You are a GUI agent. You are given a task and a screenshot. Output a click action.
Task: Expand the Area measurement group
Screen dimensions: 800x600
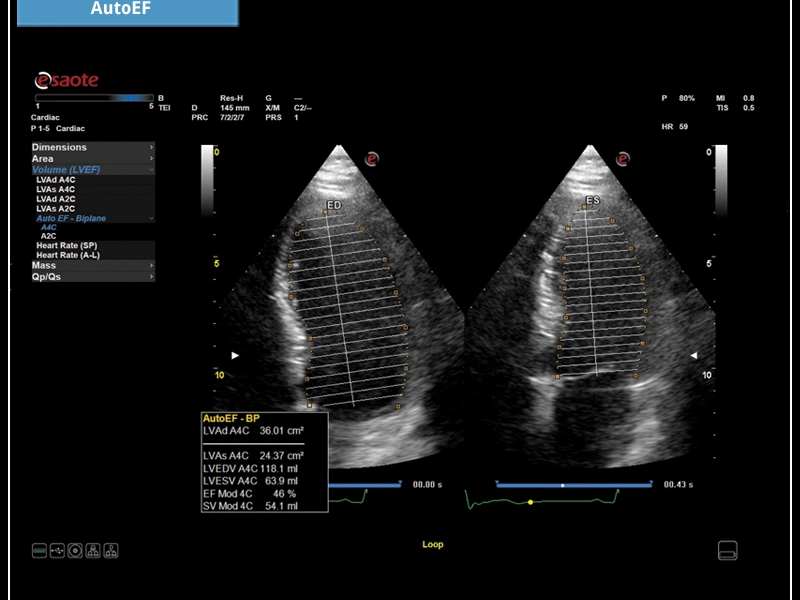tap(92, 159)
